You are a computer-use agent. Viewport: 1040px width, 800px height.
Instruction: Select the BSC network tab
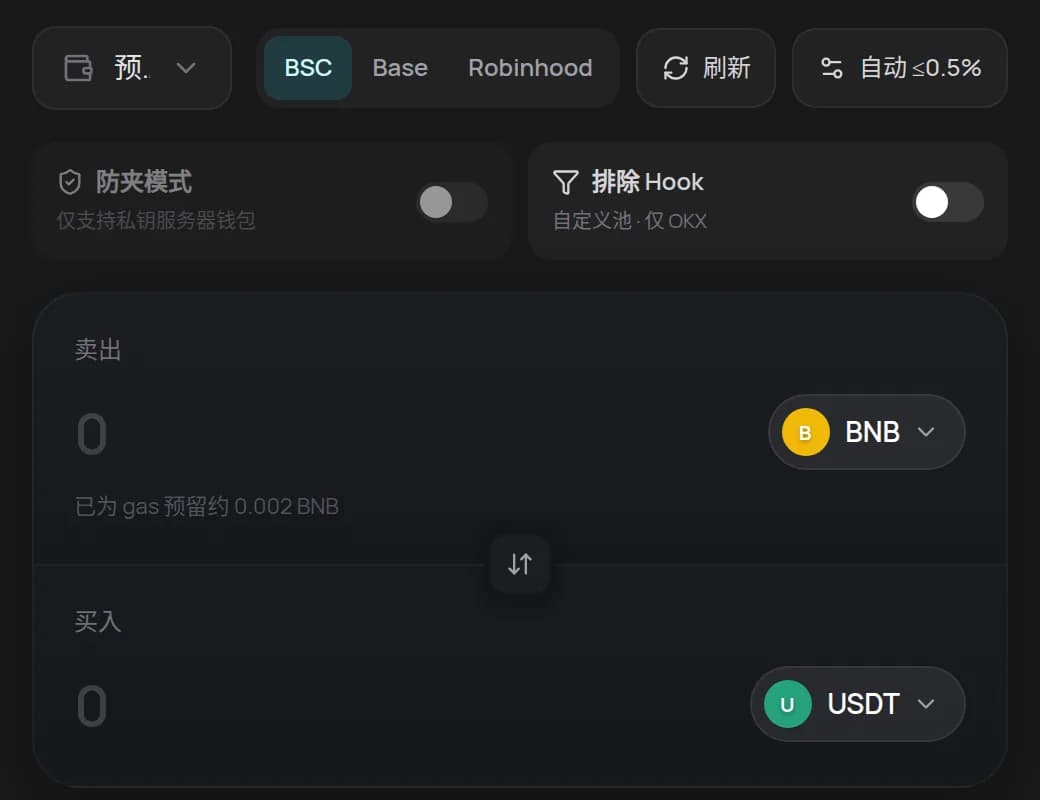308,68
